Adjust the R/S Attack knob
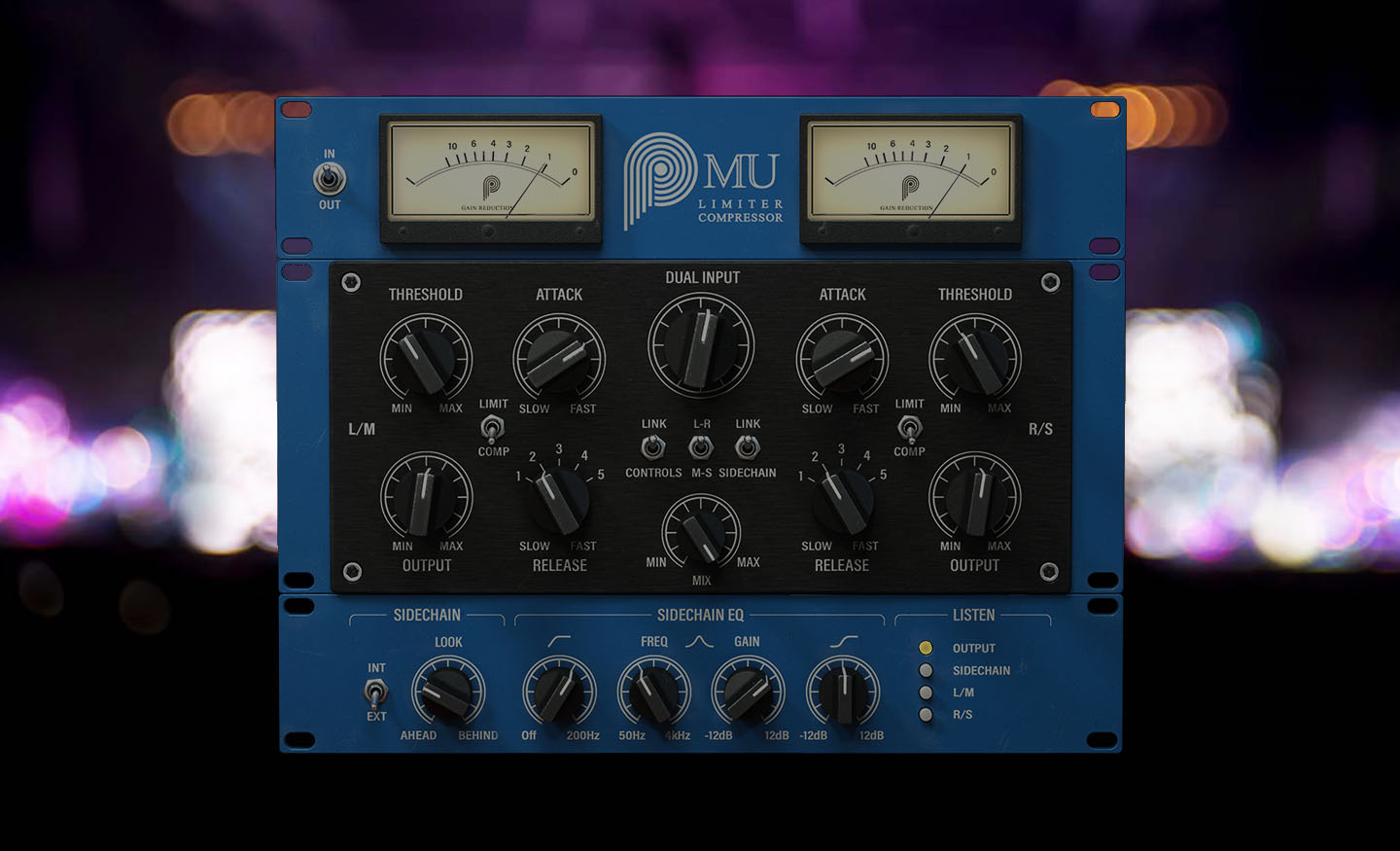The width and height of the screenshot is (1400, 851). [x=842, y=359]
